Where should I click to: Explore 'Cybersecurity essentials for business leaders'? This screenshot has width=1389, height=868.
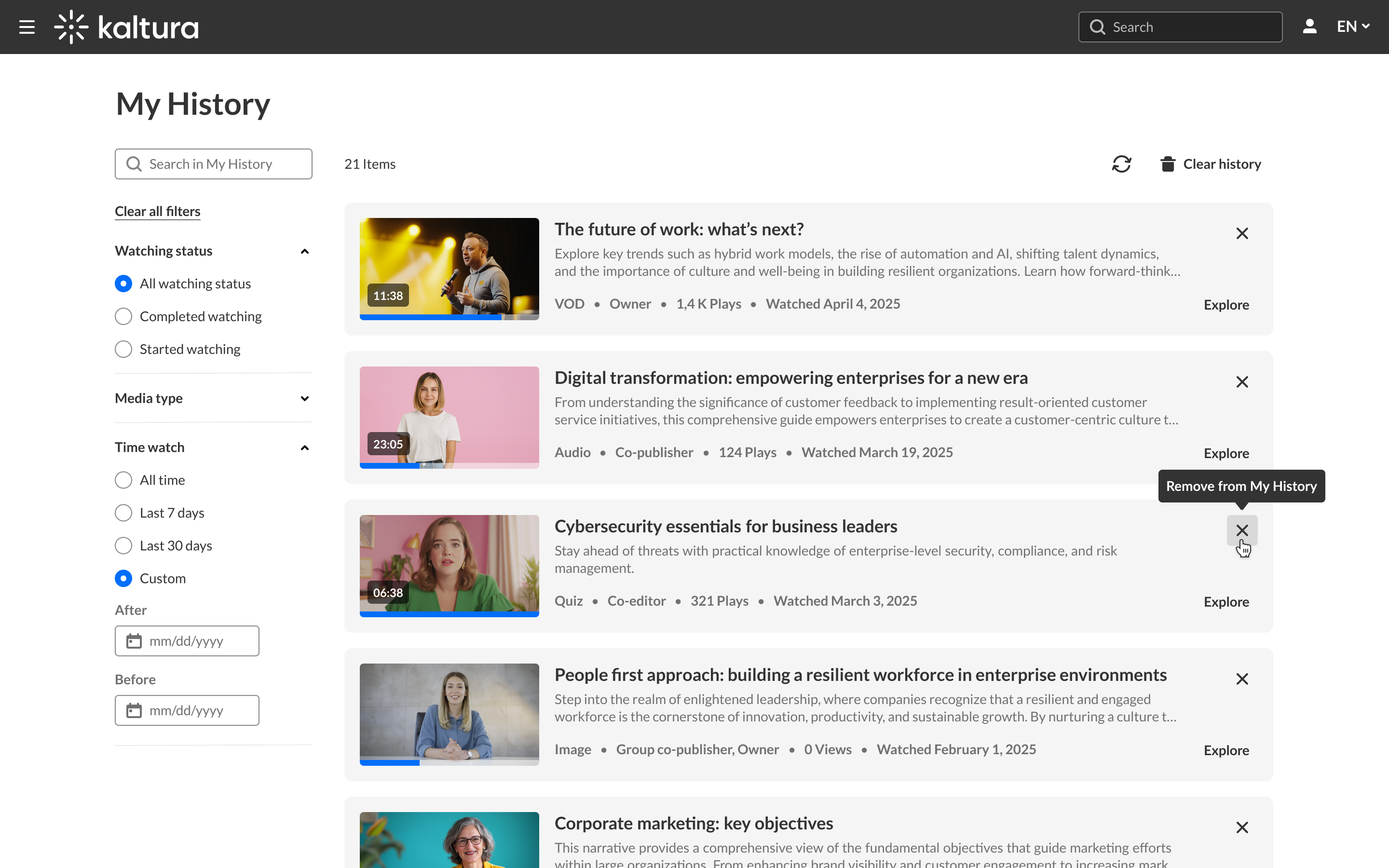pos(1226,602)
